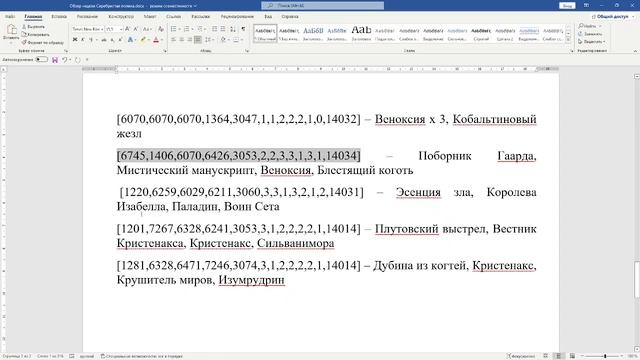This screenshot has height=360, width=640.
Task: Center the text
Action: tap(182, 40)
